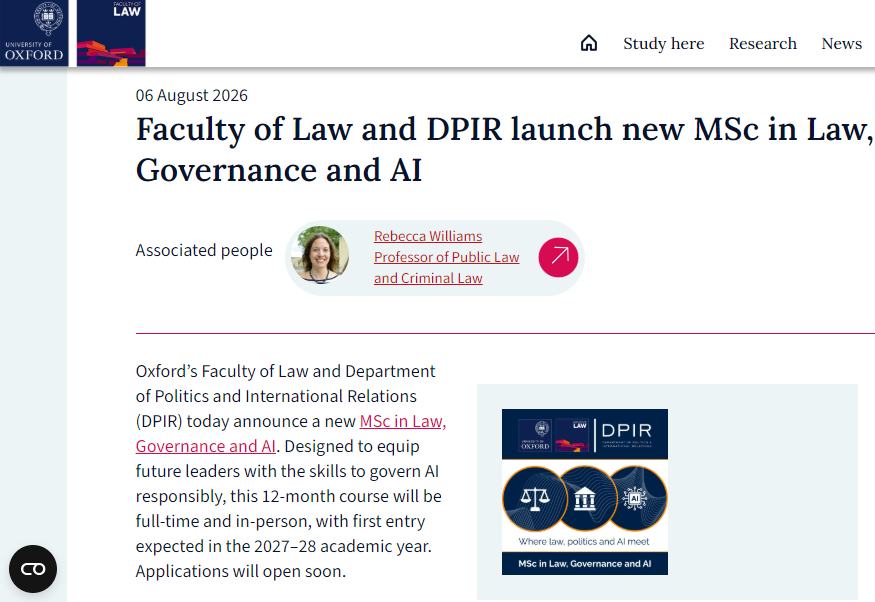Click the scales of justice icon
Image resolution: width=875 pixels, height=602 pixels.
point(535,498)
